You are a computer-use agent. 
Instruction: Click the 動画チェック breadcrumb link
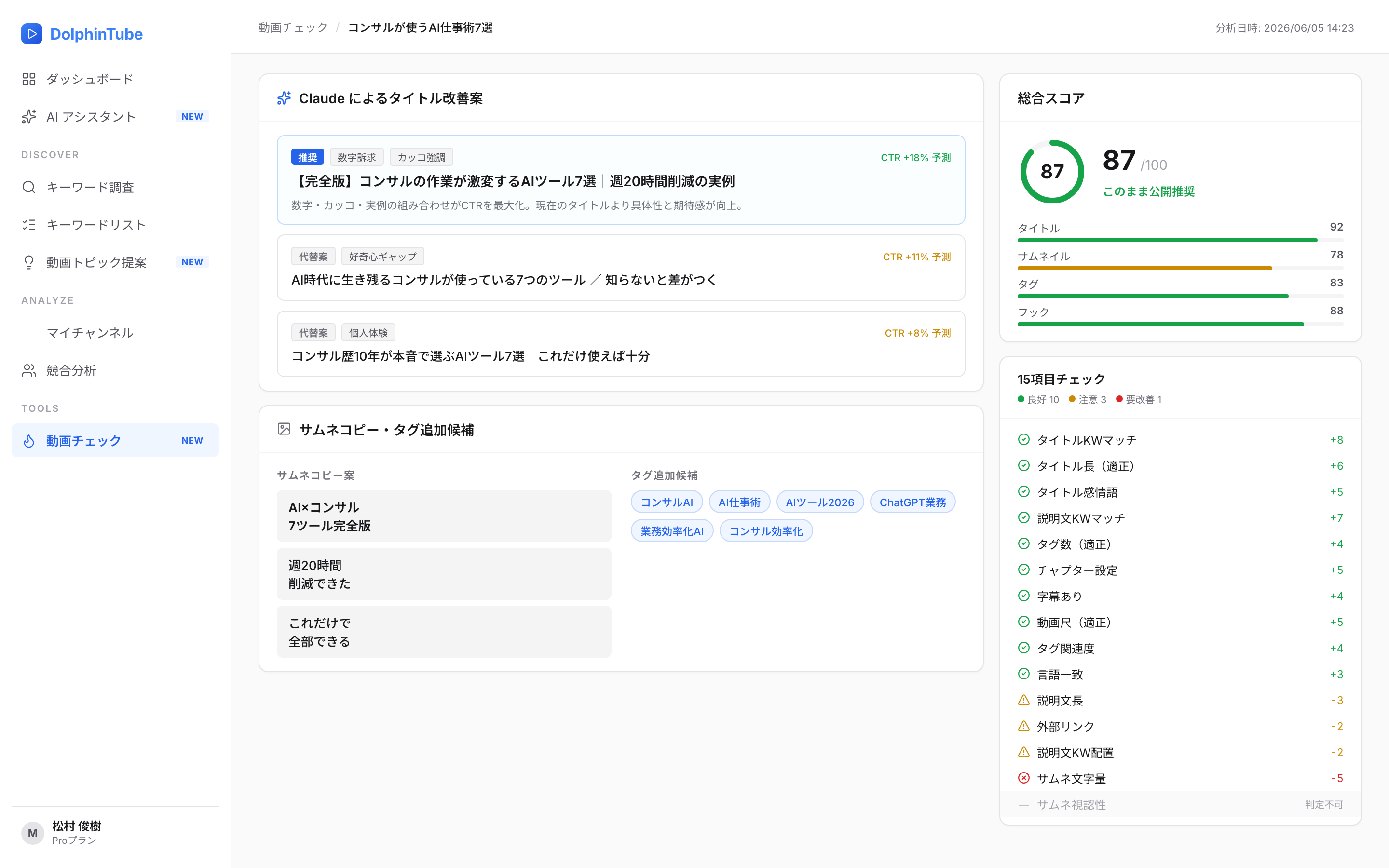click(x=293, y=27)
